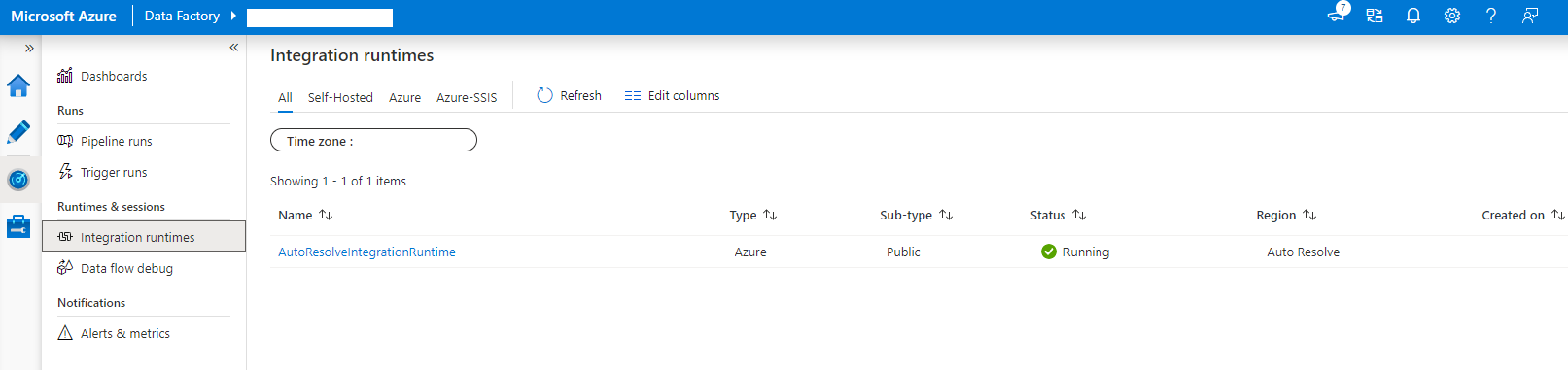Click the 'Public' sub-type cell

[x=903, y=252]
